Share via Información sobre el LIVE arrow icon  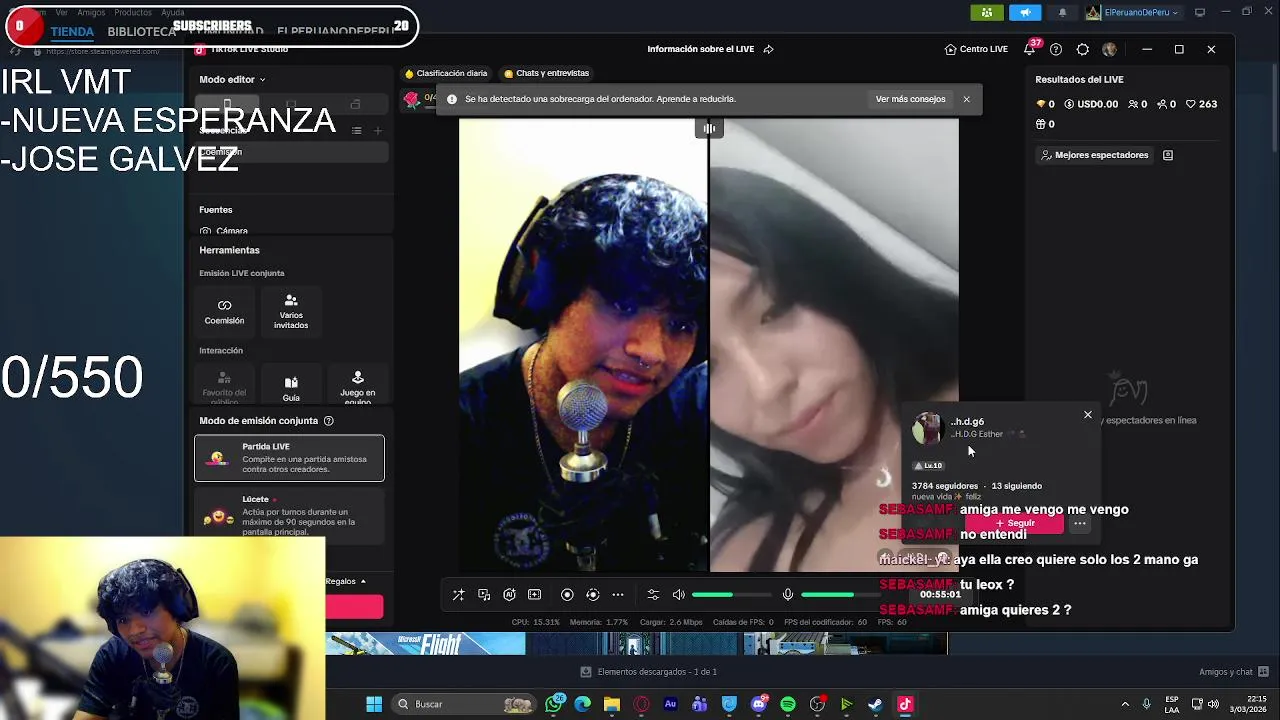click(768, 49)
